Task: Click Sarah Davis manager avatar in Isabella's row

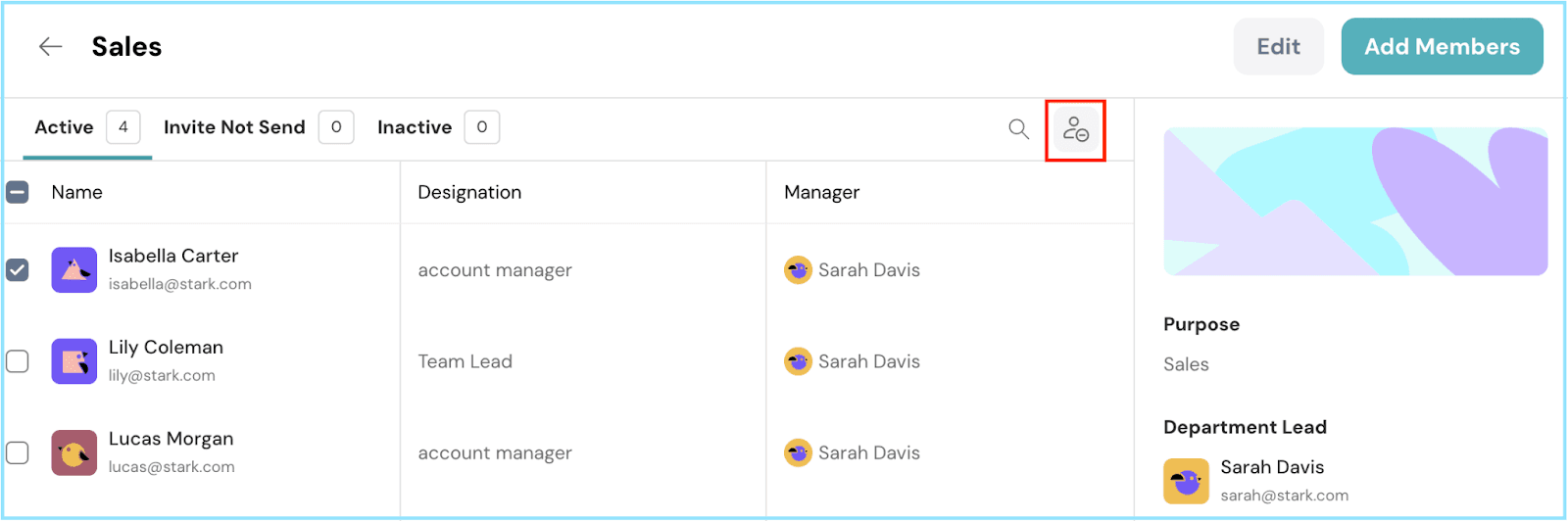Action: point(798,270)
